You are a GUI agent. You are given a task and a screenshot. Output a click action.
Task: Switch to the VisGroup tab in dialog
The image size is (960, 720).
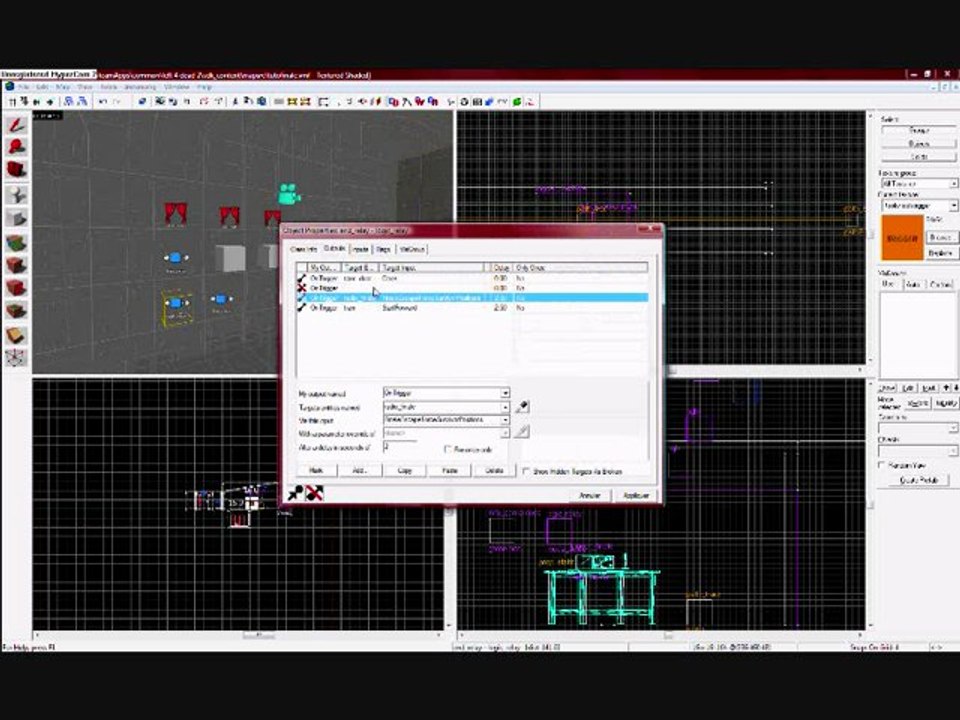412,249
